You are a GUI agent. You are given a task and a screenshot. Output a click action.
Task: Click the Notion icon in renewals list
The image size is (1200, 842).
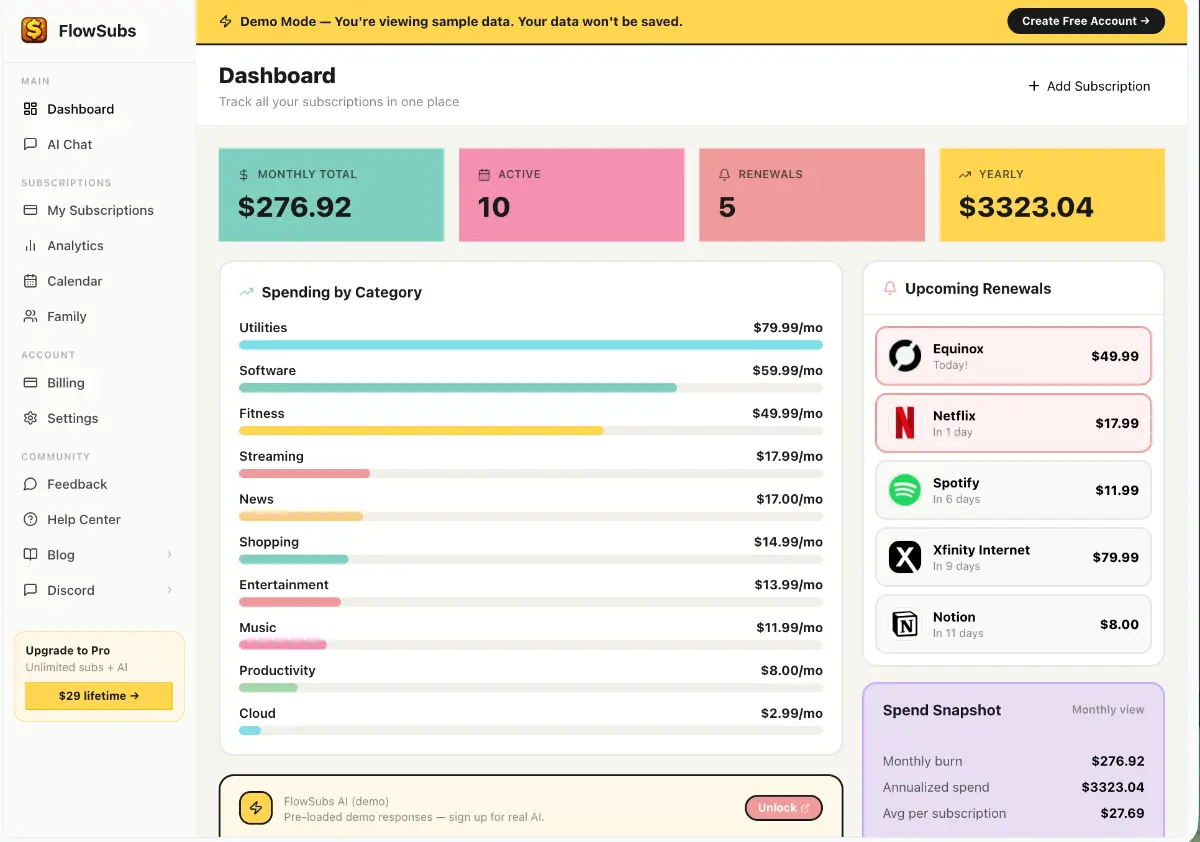pyautogui.click(x=904, y=624)
